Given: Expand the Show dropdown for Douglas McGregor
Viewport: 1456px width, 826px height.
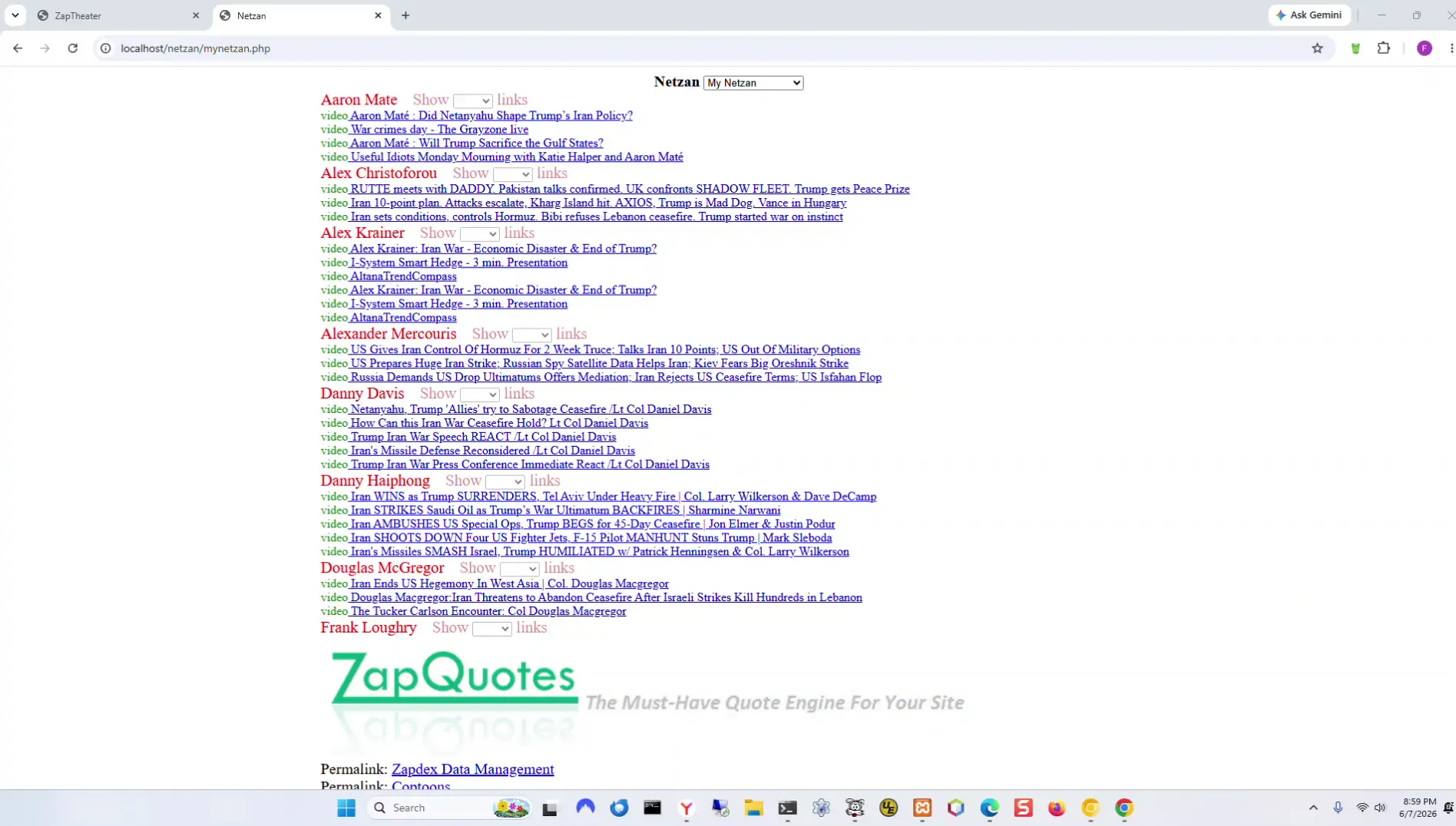Looking at the screenshot, I should click(519, 569).
